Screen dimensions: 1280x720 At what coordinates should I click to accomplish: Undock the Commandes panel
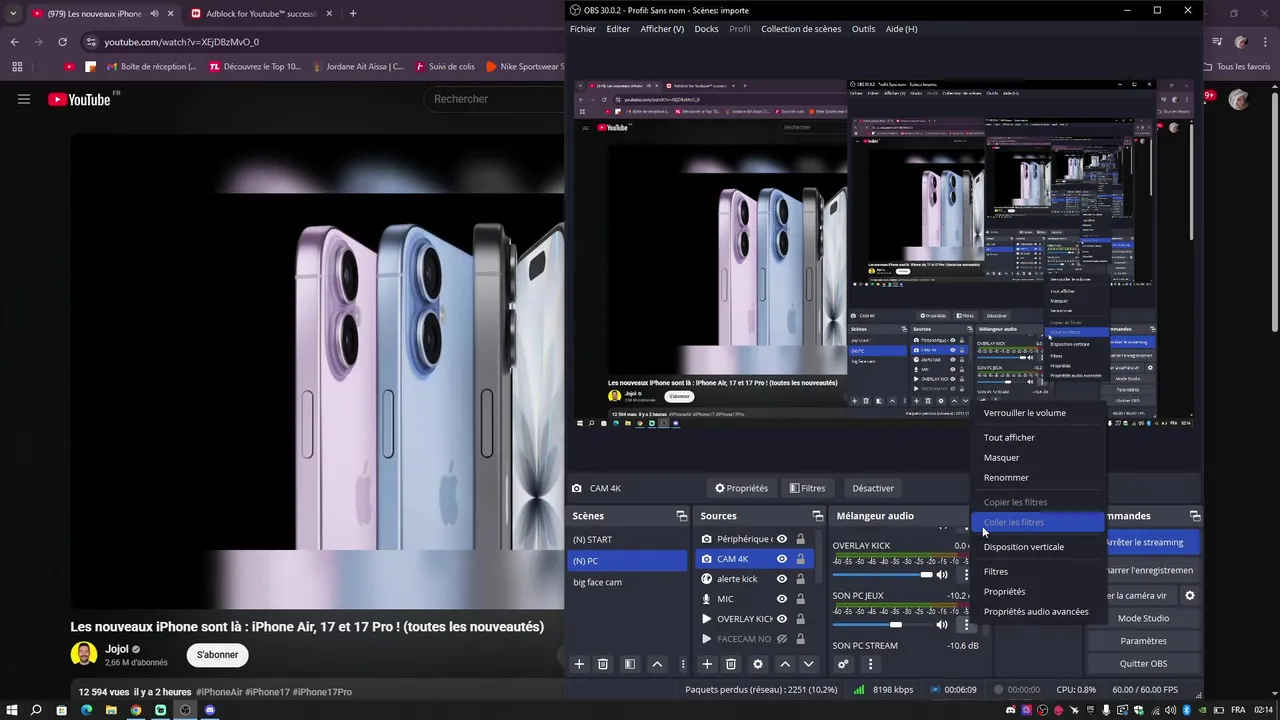click(x=1194, y=516)
